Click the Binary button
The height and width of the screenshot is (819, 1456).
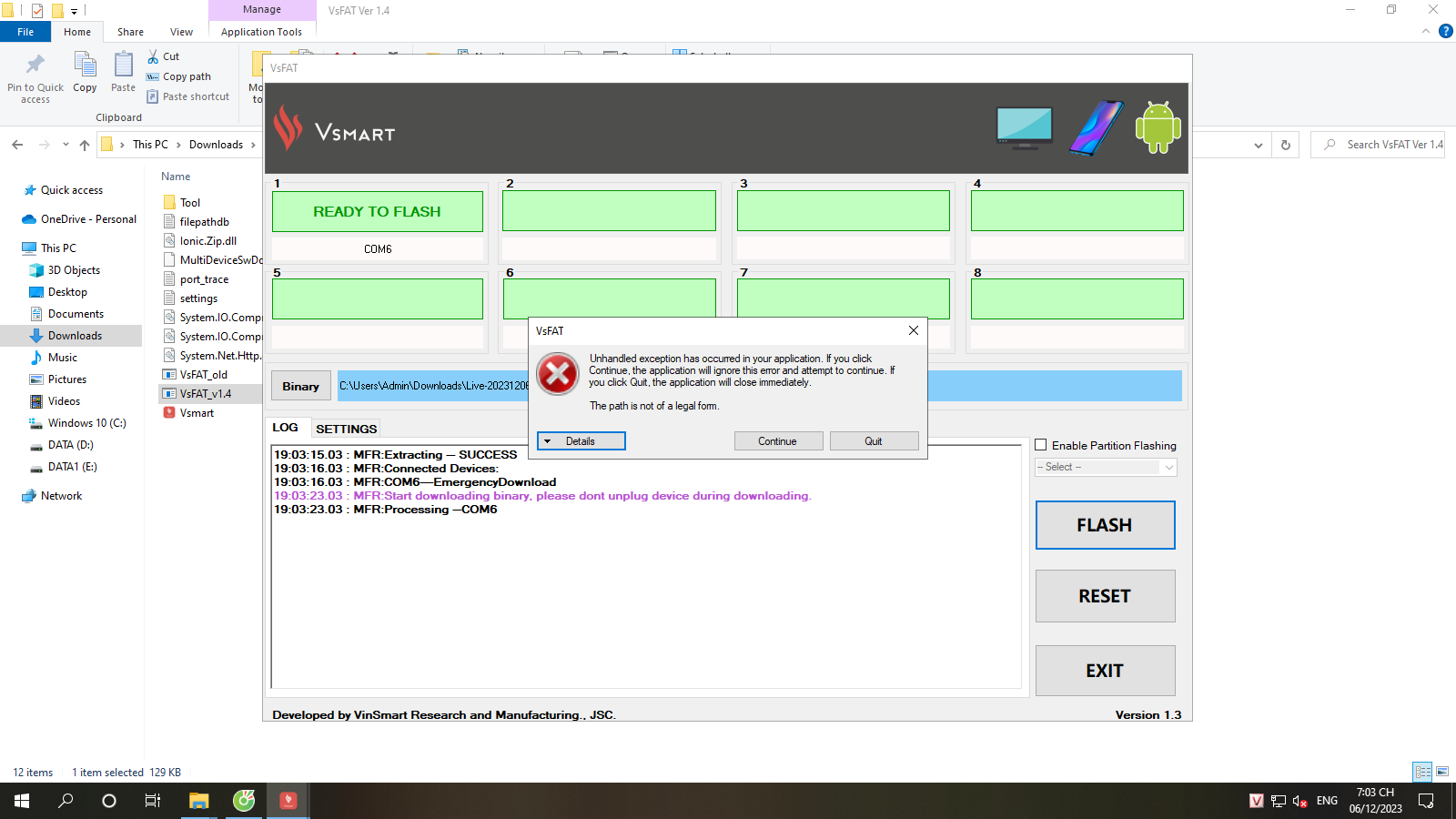tap(300, 386)
